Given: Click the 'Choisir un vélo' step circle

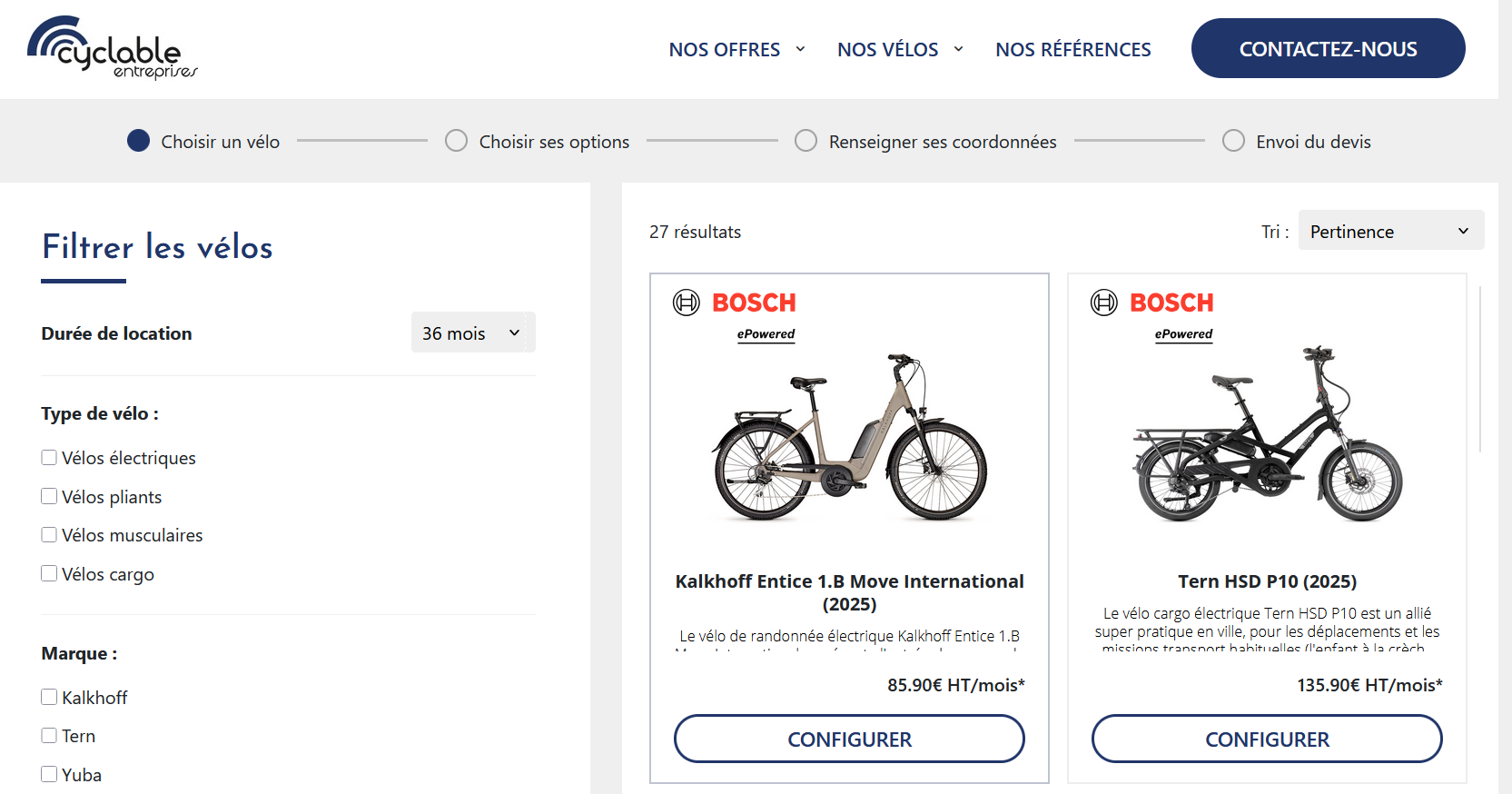Looking at the screenshot, I should pos(138,141).
